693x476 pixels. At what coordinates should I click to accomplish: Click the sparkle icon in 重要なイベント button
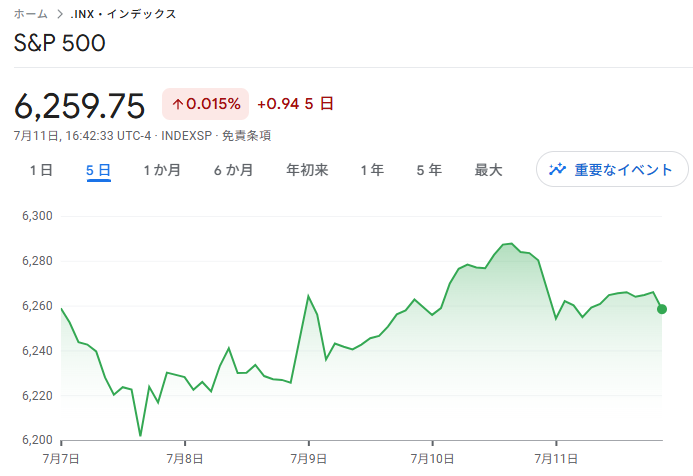click(x=557, y=169)
